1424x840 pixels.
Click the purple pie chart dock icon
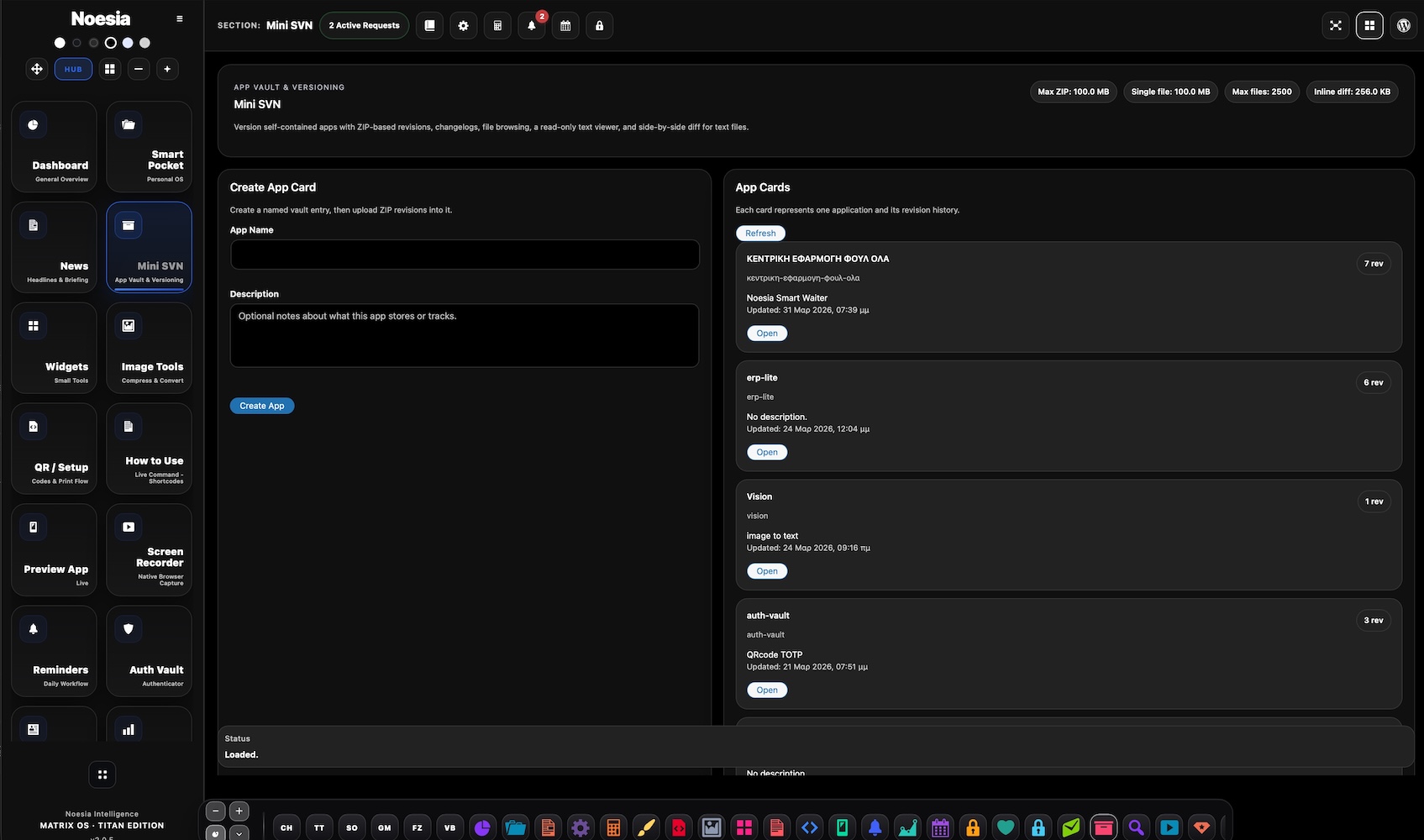pyautogui.click(x=482, y=827)
